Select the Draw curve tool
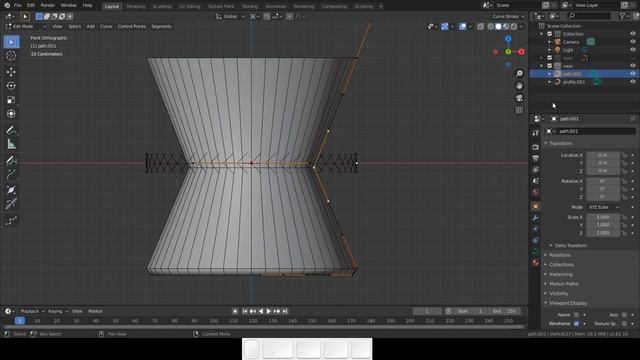This screenshot has width=640, height=360. tap(11, 161)
